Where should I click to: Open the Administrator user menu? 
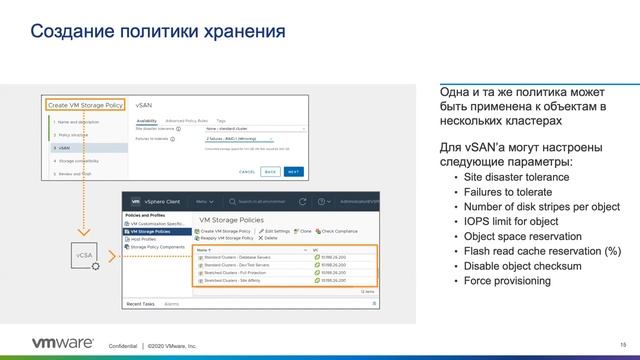coord(360,202)
